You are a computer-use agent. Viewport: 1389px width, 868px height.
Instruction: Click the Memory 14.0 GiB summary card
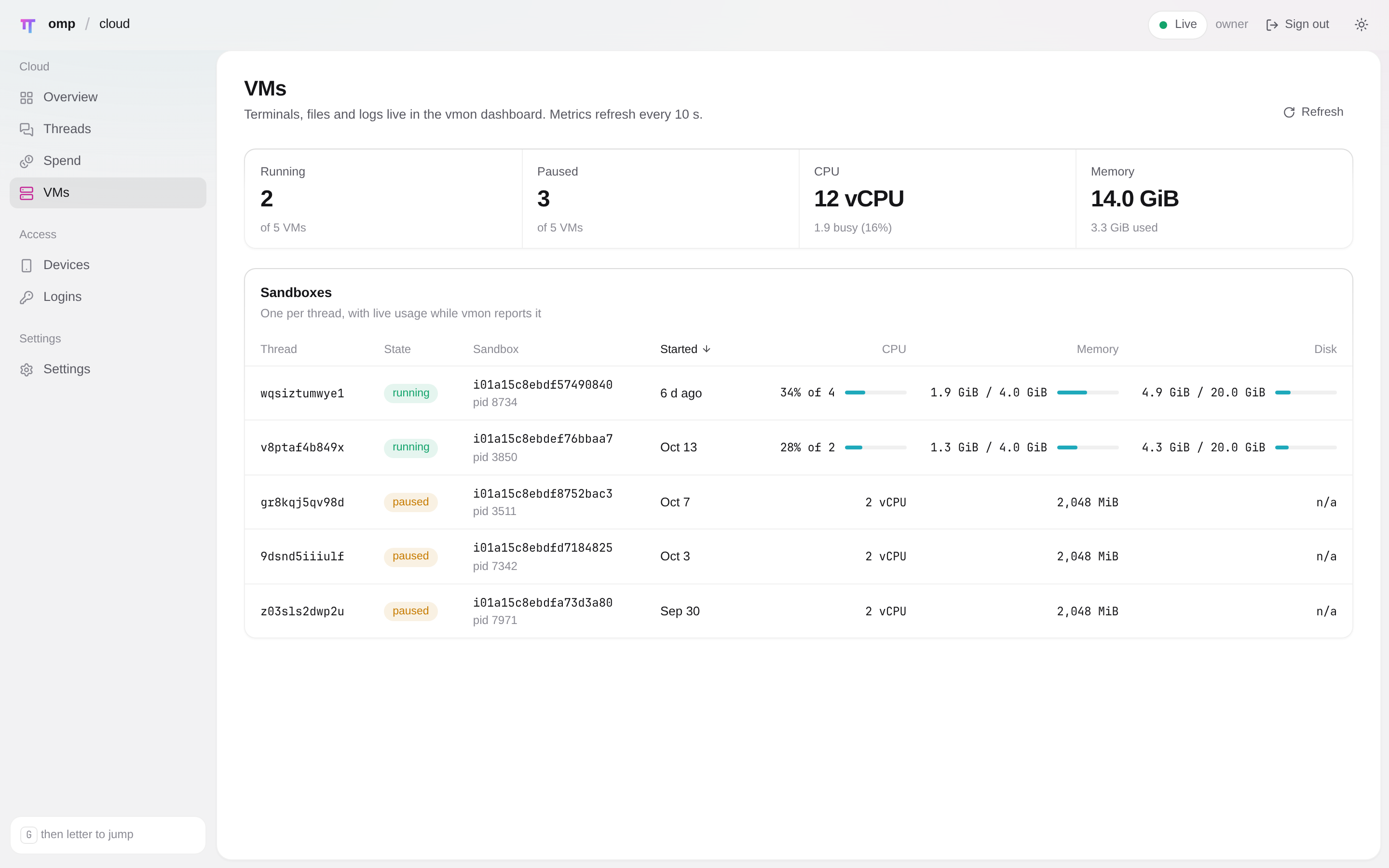pos(1214,199)
